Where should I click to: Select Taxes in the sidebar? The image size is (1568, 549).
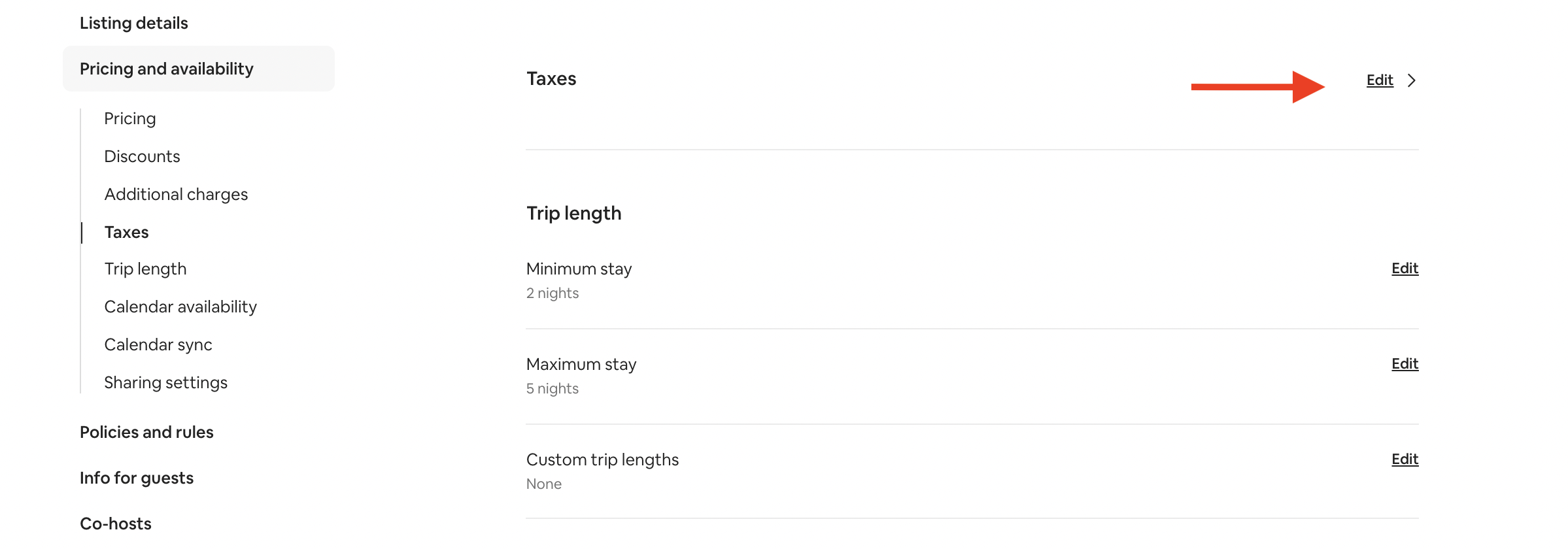tap(127, 233)
